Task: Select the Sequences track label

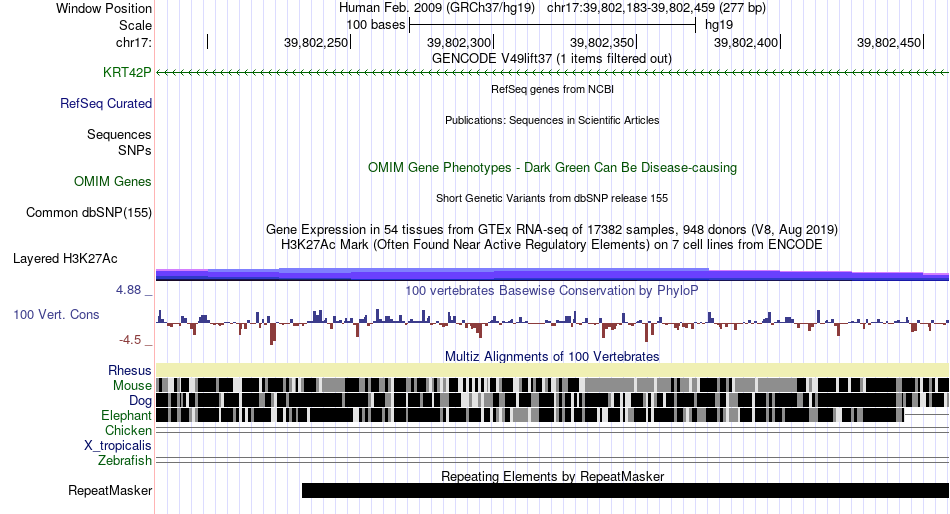Action: tap(119, 135)
